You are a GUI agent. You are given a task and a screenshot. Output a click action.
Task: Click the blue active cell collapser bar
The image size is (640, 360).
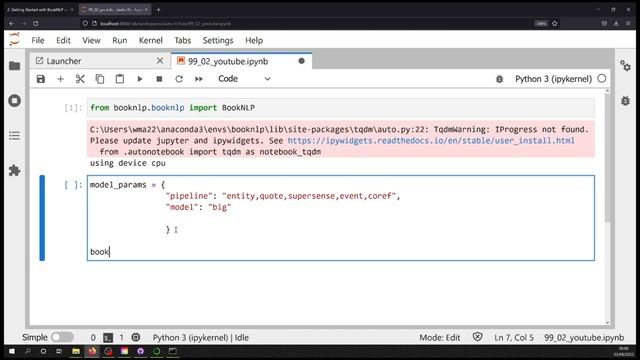pos(42,218)
